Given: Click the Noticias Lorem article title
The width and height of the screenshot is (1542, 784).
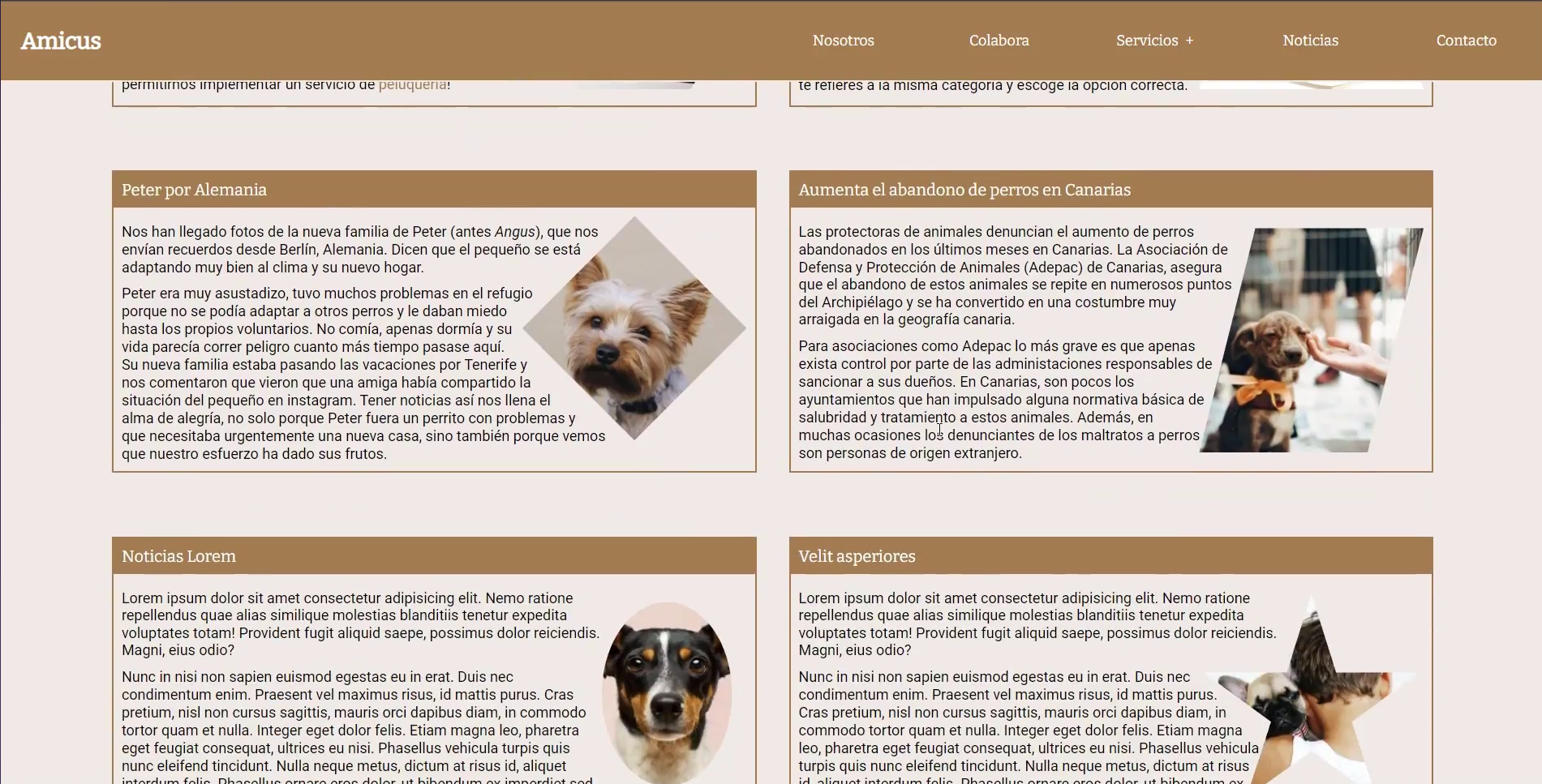Looking at the screenshot, I should 178,556.
